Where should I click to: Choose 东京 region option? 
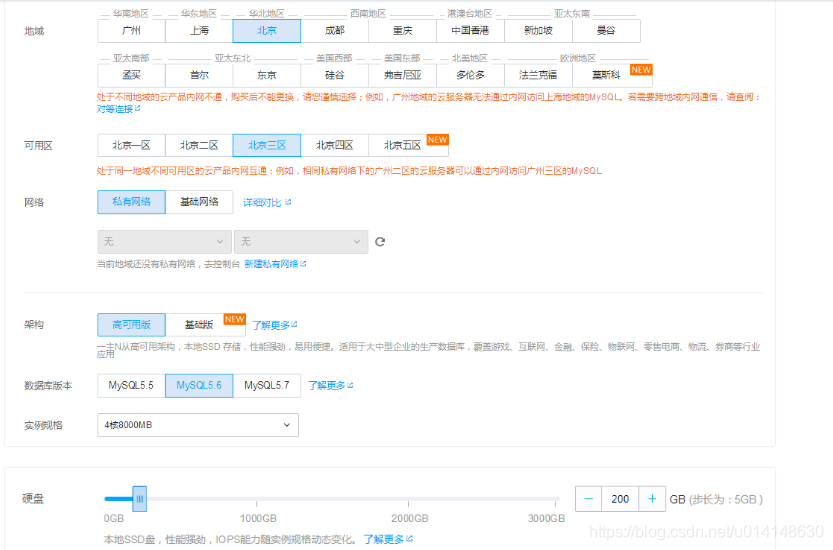tap(267, 75)
